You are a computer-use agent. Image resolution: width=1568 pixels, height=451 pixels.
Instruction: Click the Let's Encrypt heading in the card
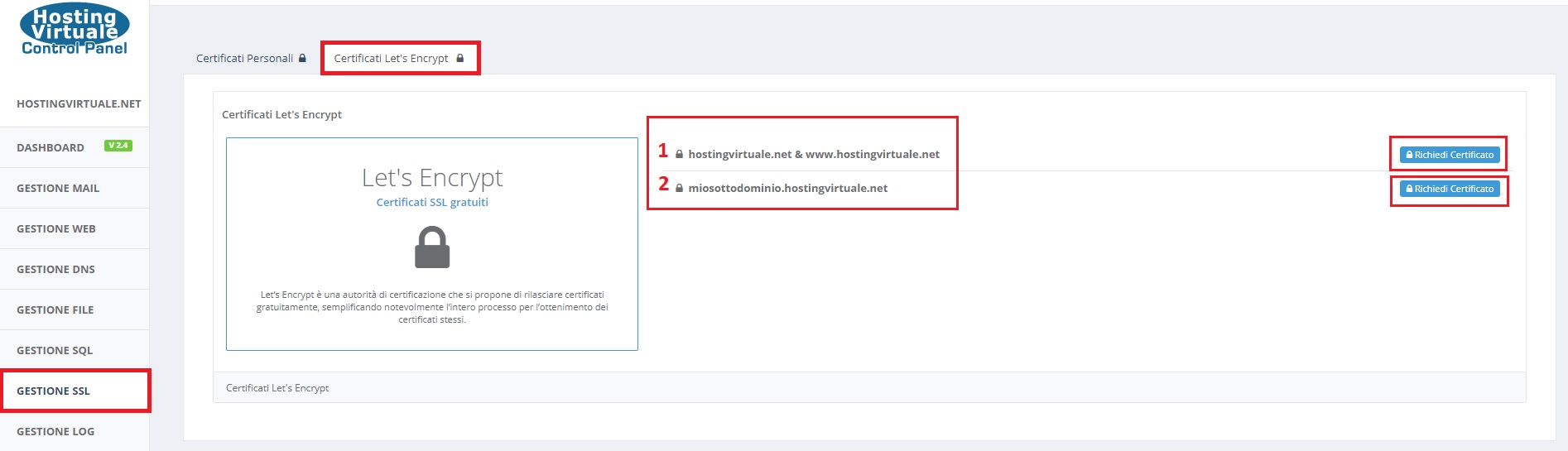pyautogui.click(x=432, y=177)
